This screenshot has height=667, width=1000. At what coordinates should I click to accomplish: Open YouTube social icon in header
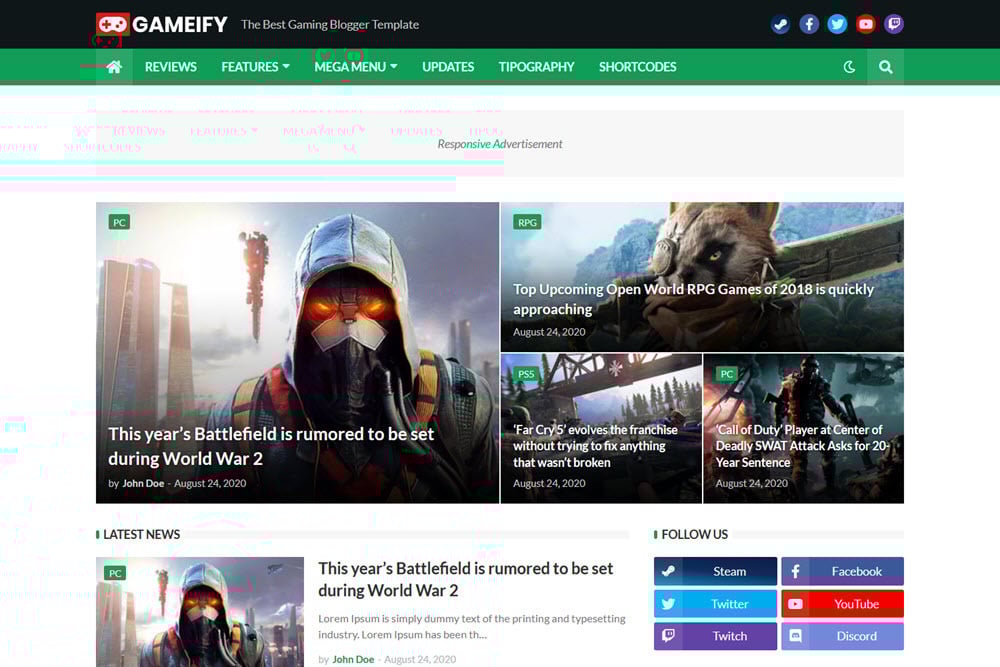point(865,24)
